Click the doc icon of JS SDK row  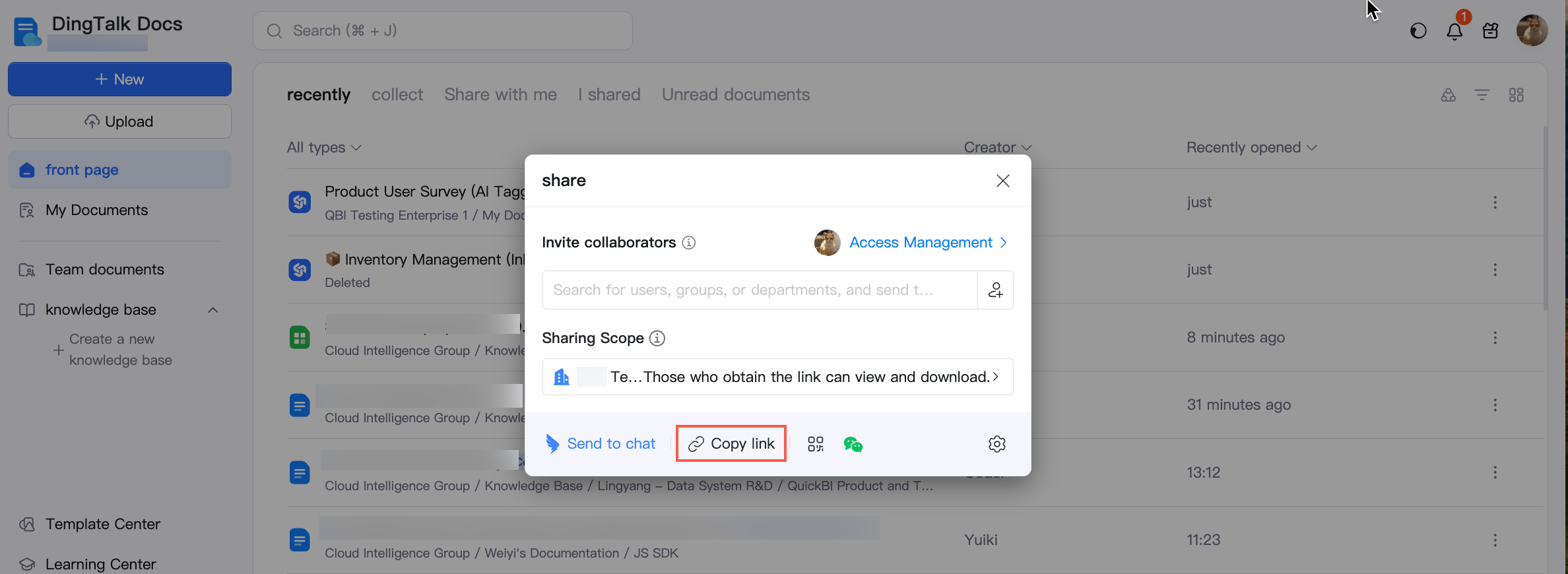[300, 540]
